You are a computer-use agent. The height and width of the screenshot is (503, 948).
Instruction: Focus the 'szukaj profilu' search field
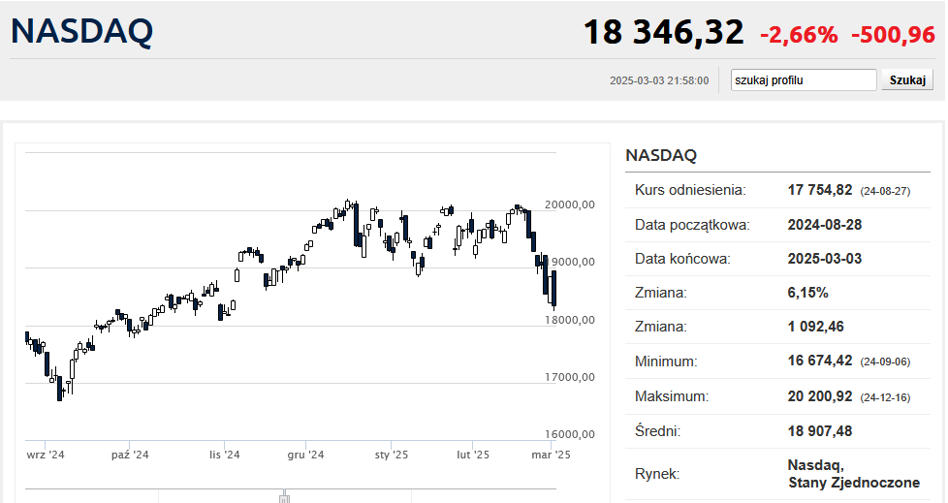pyautogui.click(x=803, y=80)
